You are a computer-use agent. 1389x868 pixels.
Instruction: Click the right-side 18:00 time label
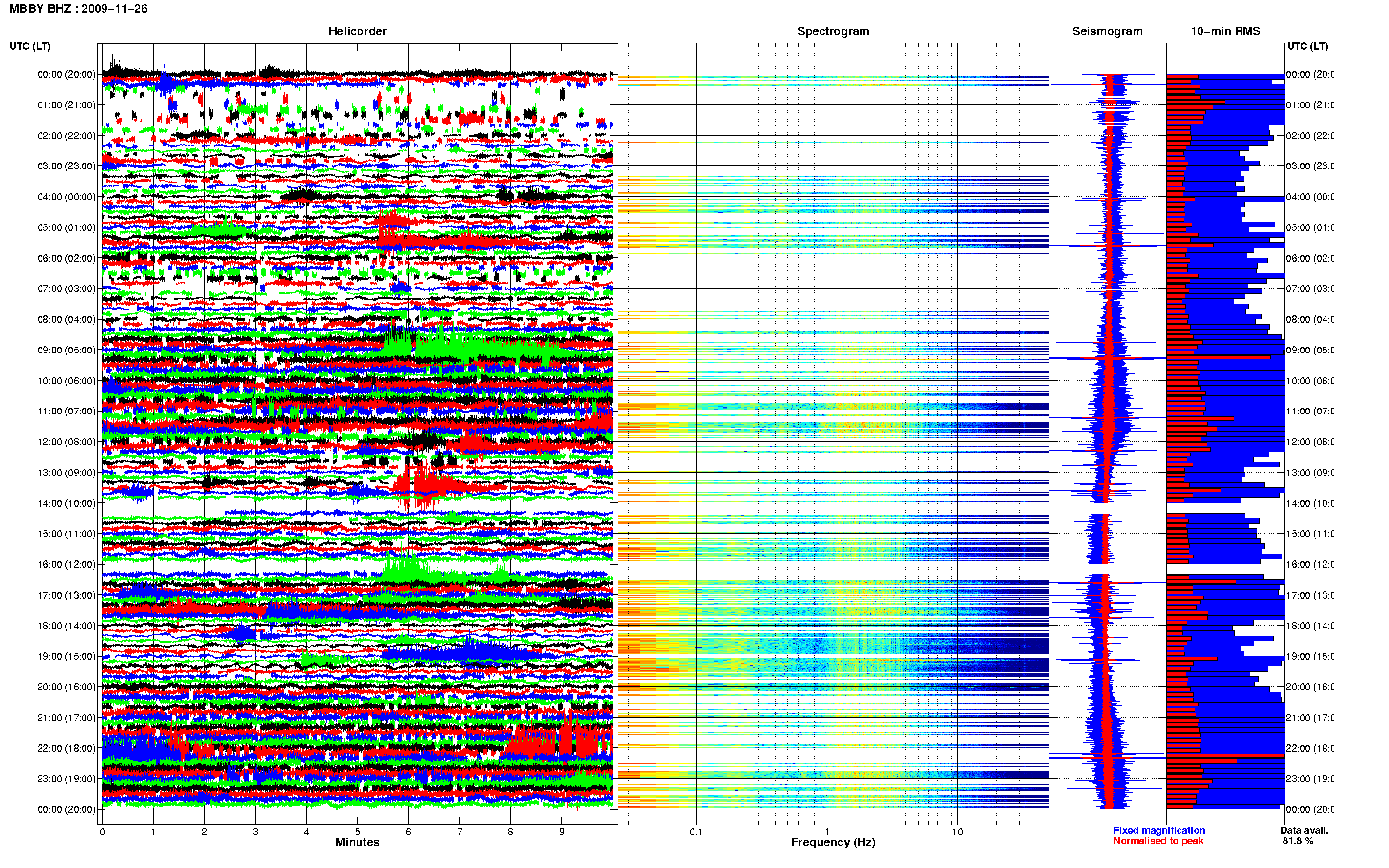coord(1309,626)
